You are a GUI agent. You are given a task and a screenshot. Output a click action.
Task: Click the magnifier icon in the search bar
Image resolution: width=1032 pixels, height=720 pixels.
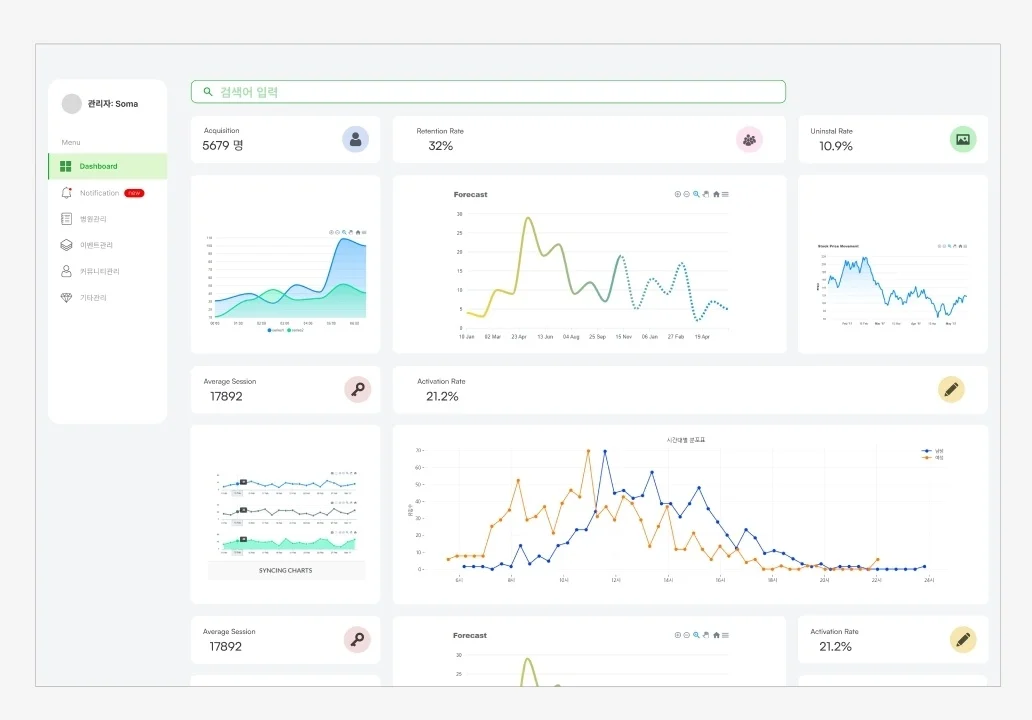(207, 91)
